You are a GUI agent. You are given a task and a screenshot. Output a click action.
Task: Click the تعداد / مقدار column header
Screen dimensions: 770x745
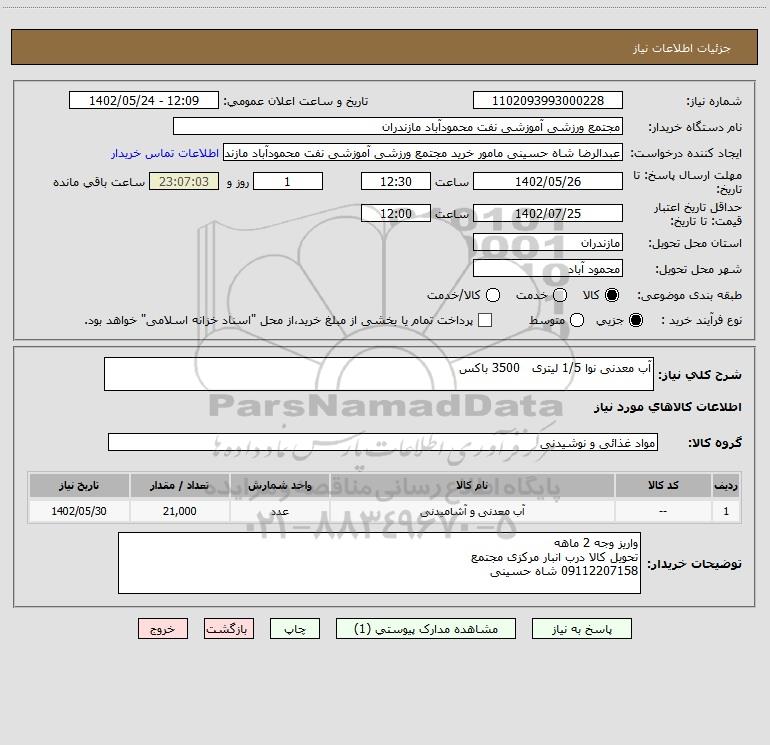point(179,485)
